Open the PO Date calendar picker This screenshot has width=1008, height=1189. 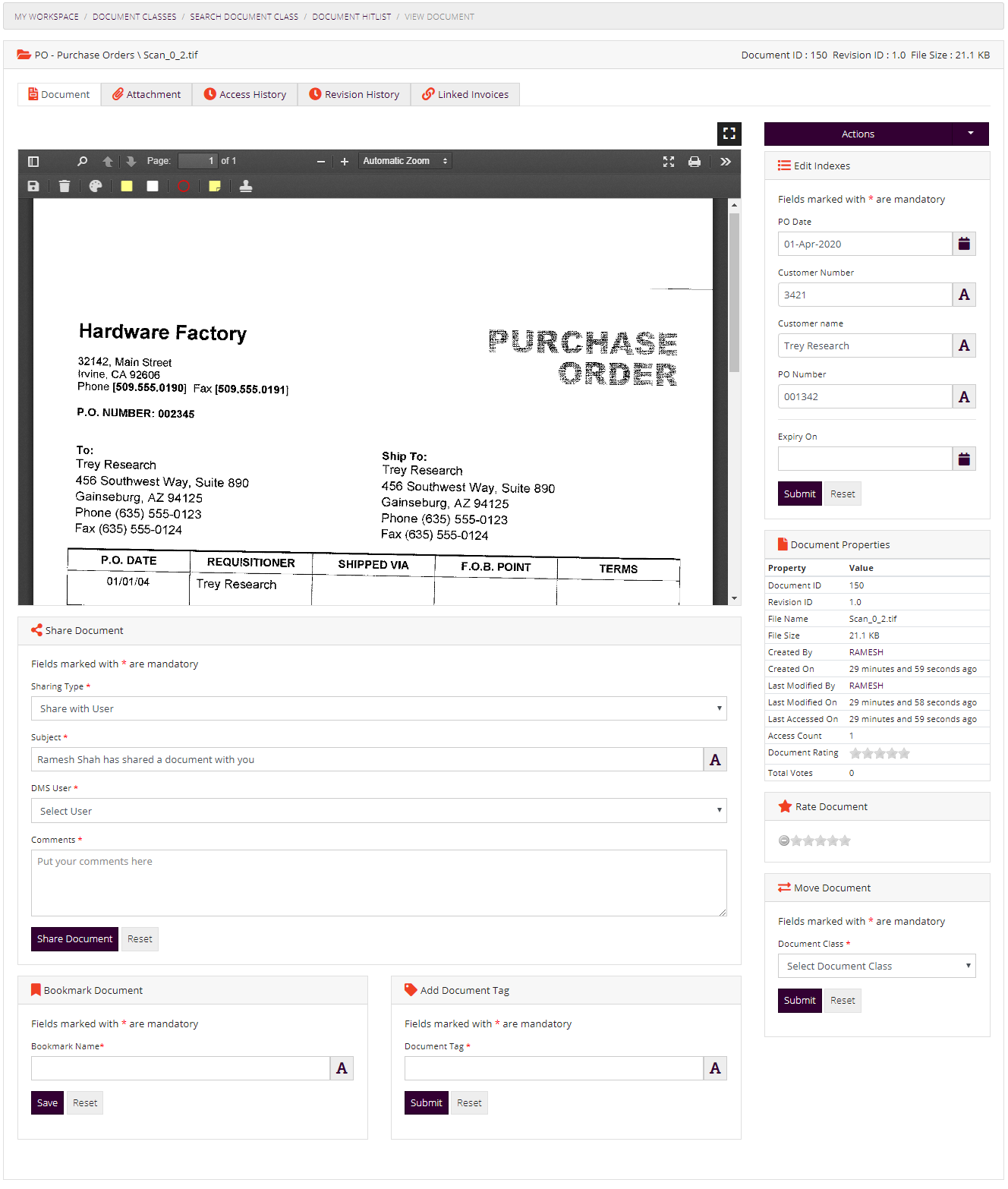(964, 244)
